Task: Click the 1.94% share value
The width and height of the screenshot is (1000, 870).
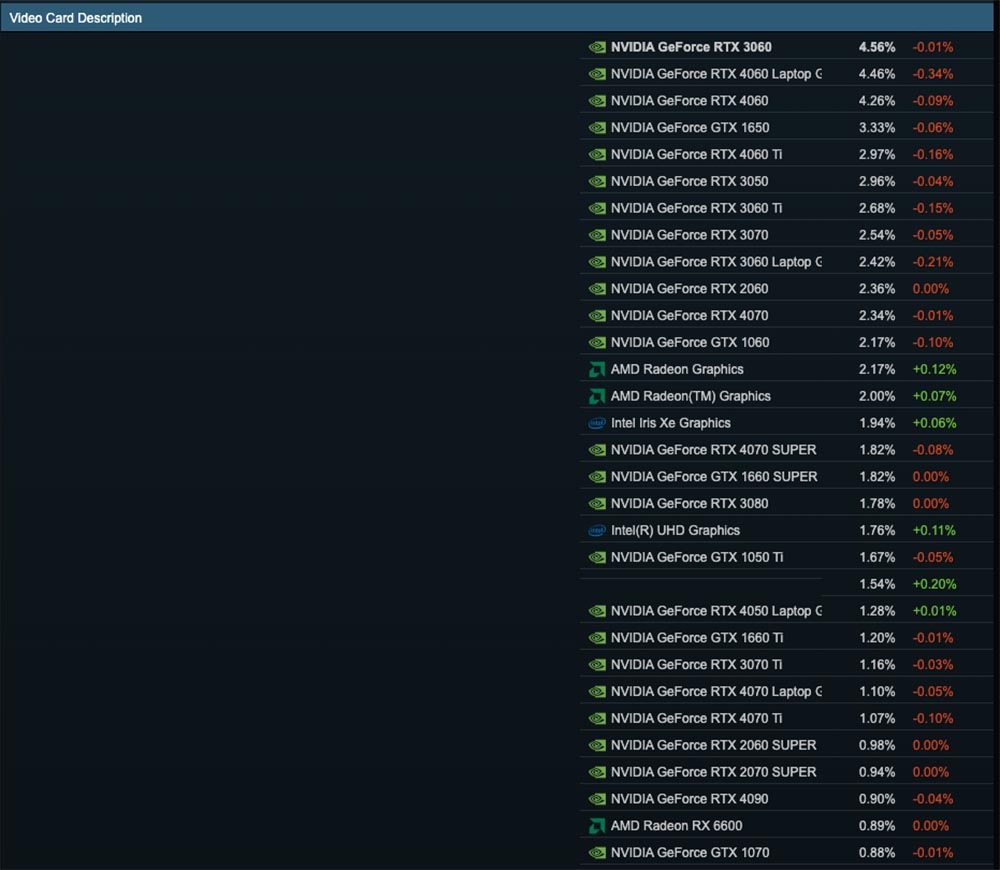Action: (877, 423)
